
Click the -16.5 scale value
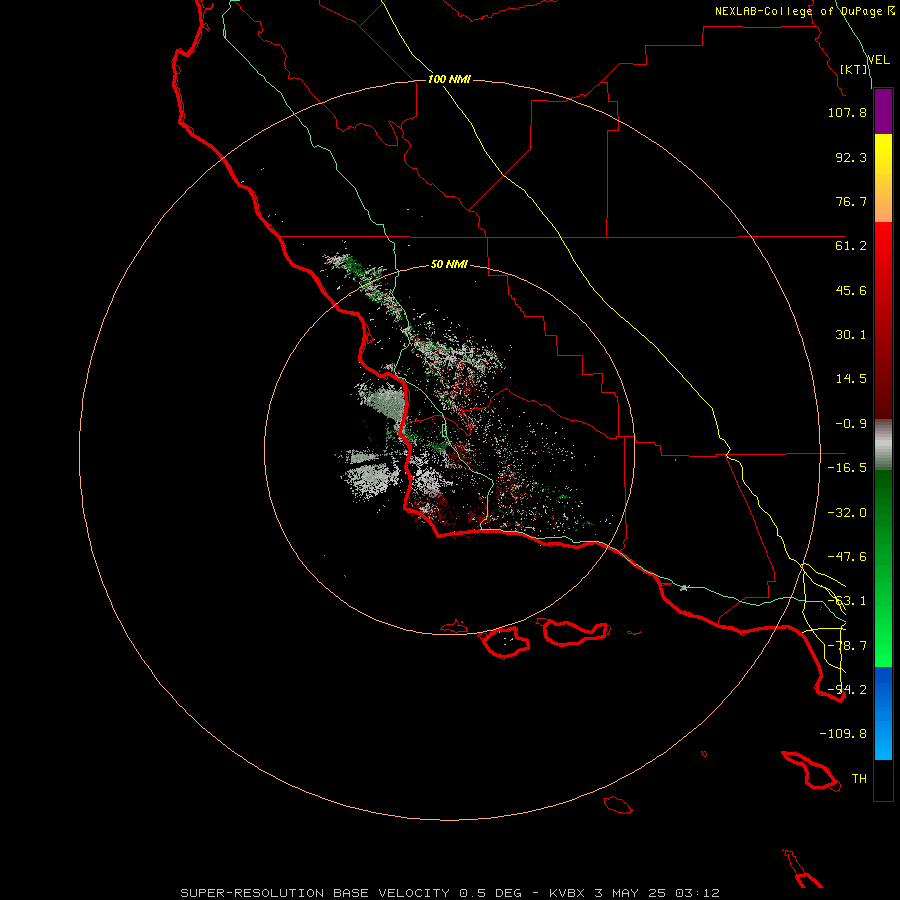[x=847, y=468]
